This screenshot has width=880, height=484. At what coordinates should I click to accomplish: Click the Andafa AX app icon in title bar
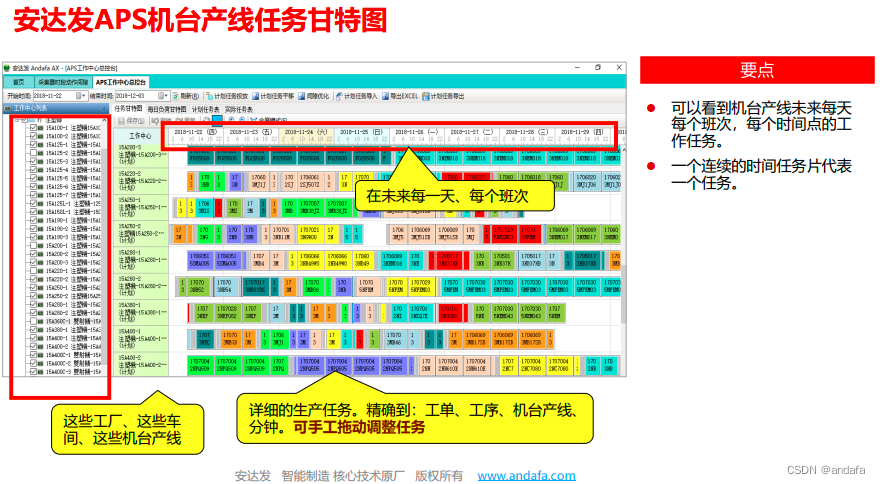pos(7,68)
